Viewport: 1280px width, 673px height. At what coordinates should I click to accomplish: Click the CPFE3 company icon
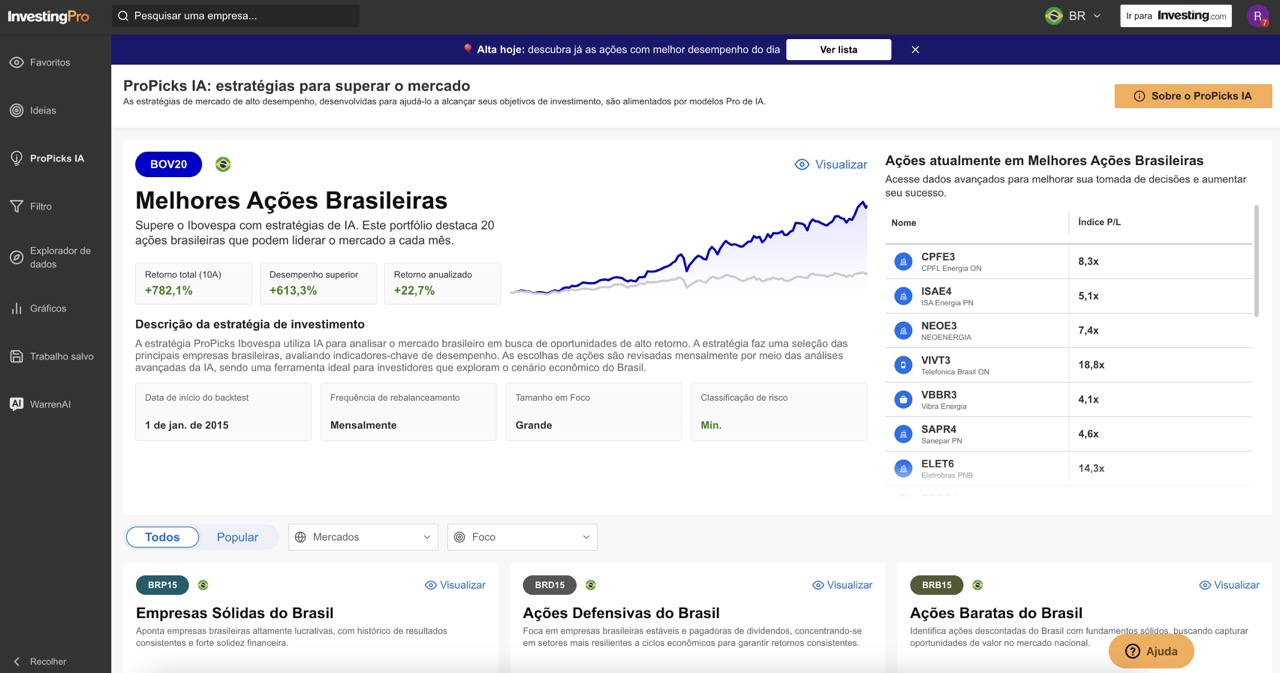(x=903, y=261)
